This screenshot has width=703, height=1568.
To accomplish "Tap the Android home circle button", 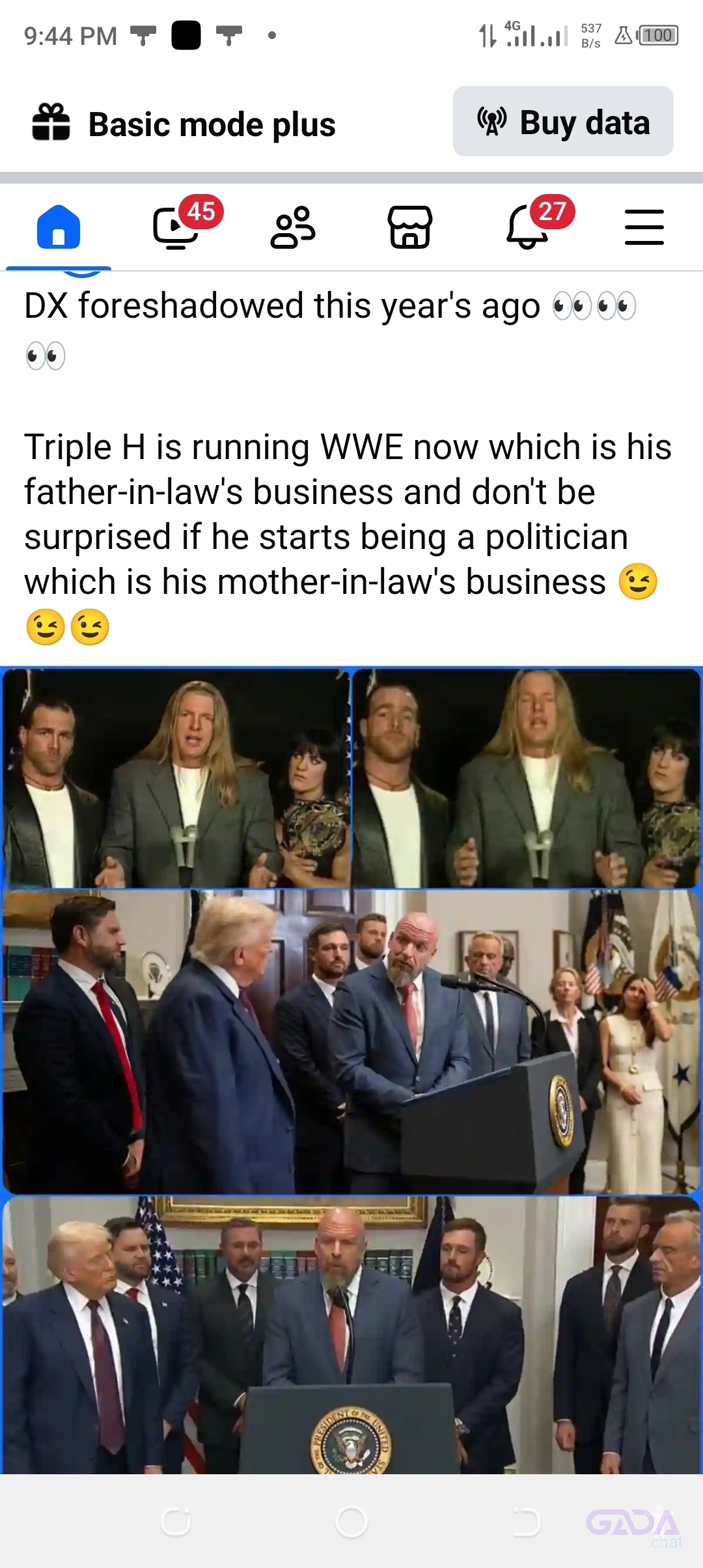I will (351, 1522).
